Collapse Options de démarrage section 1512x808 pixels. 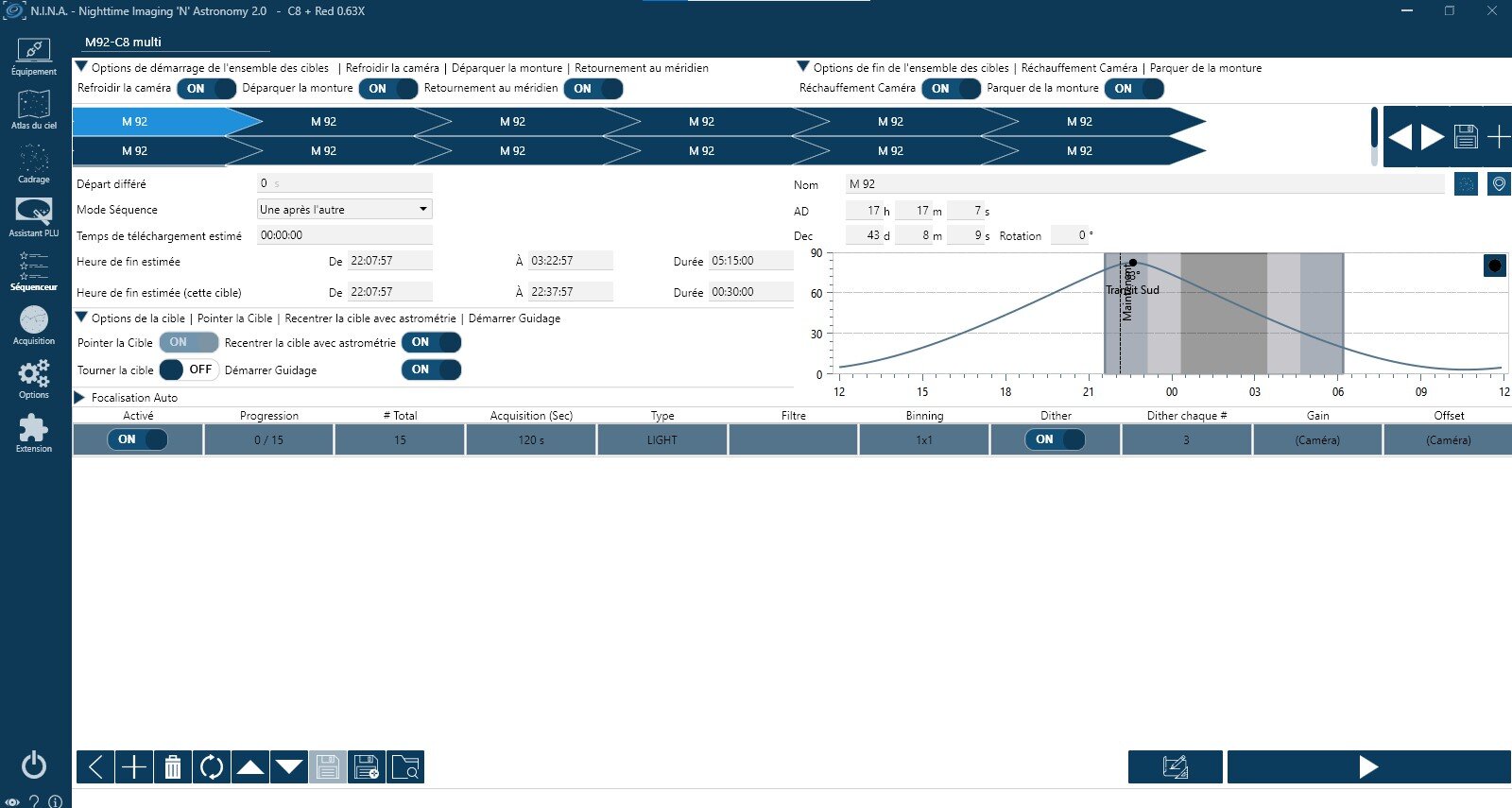click(82, 67)
